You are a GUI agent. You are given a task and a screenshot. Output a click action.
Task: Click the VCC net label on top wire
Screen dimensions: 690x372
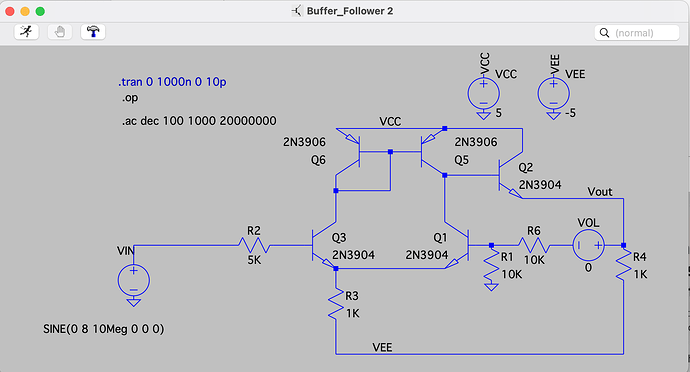pyautogui.click(x=390, y=122)
